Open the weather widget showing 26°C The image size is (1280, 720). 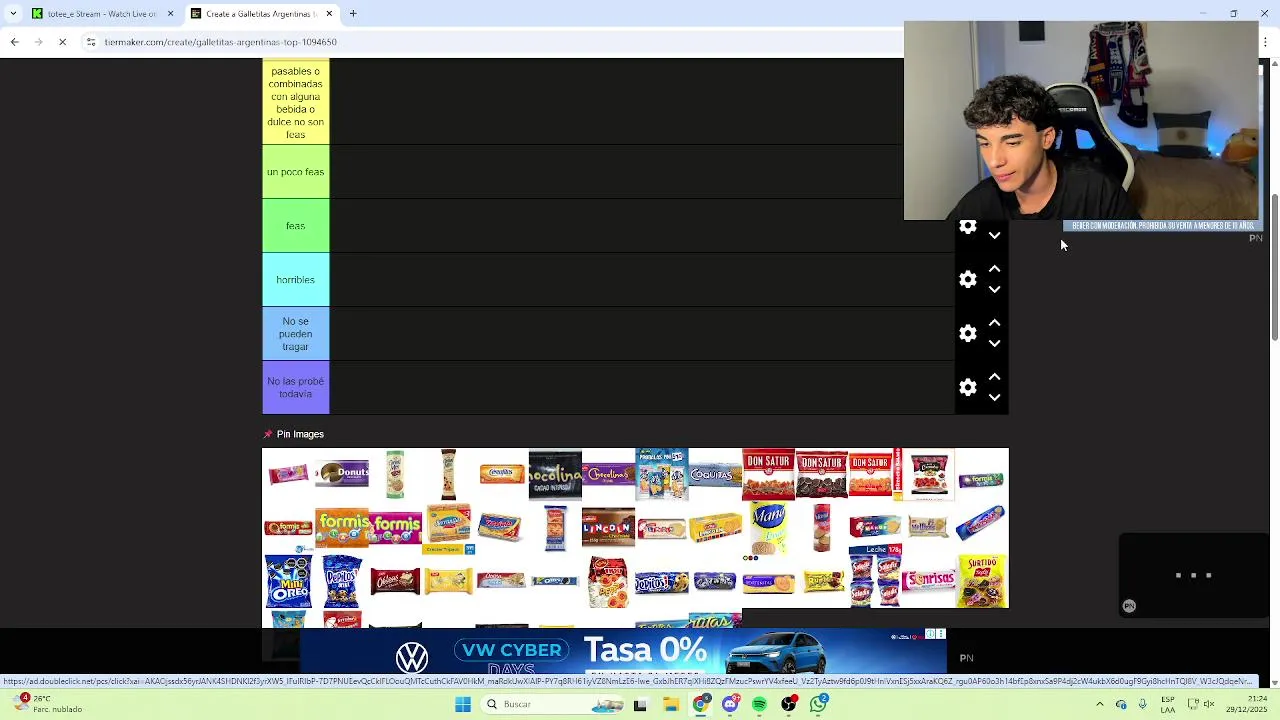[x=50, y=704]
